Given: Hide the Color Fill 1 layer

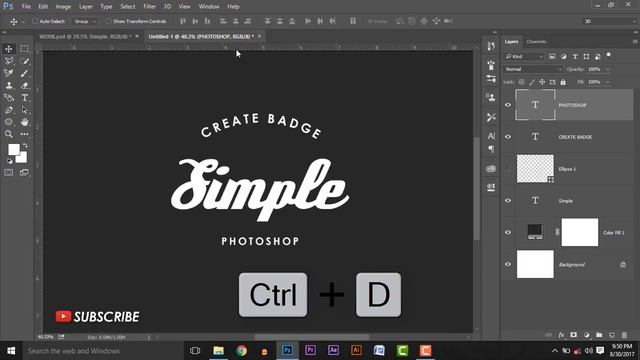Looking at the screenshot, I should (x=508, y=232).
